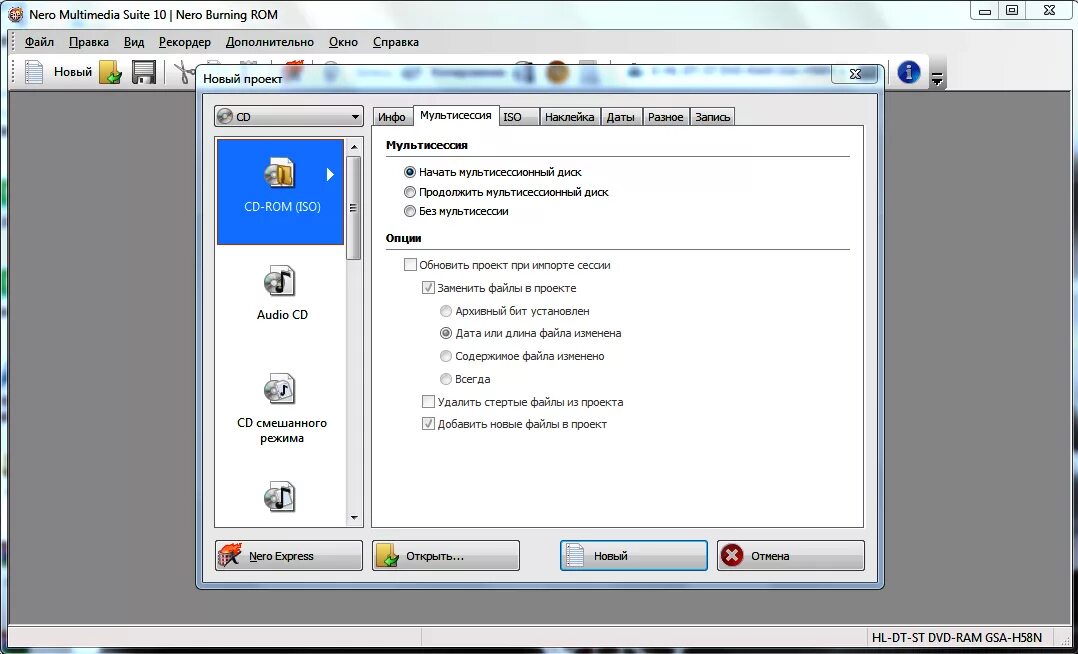1078x654 pixels.
Task: Click the Новый label in main toolbar
Action: [73, 72]
